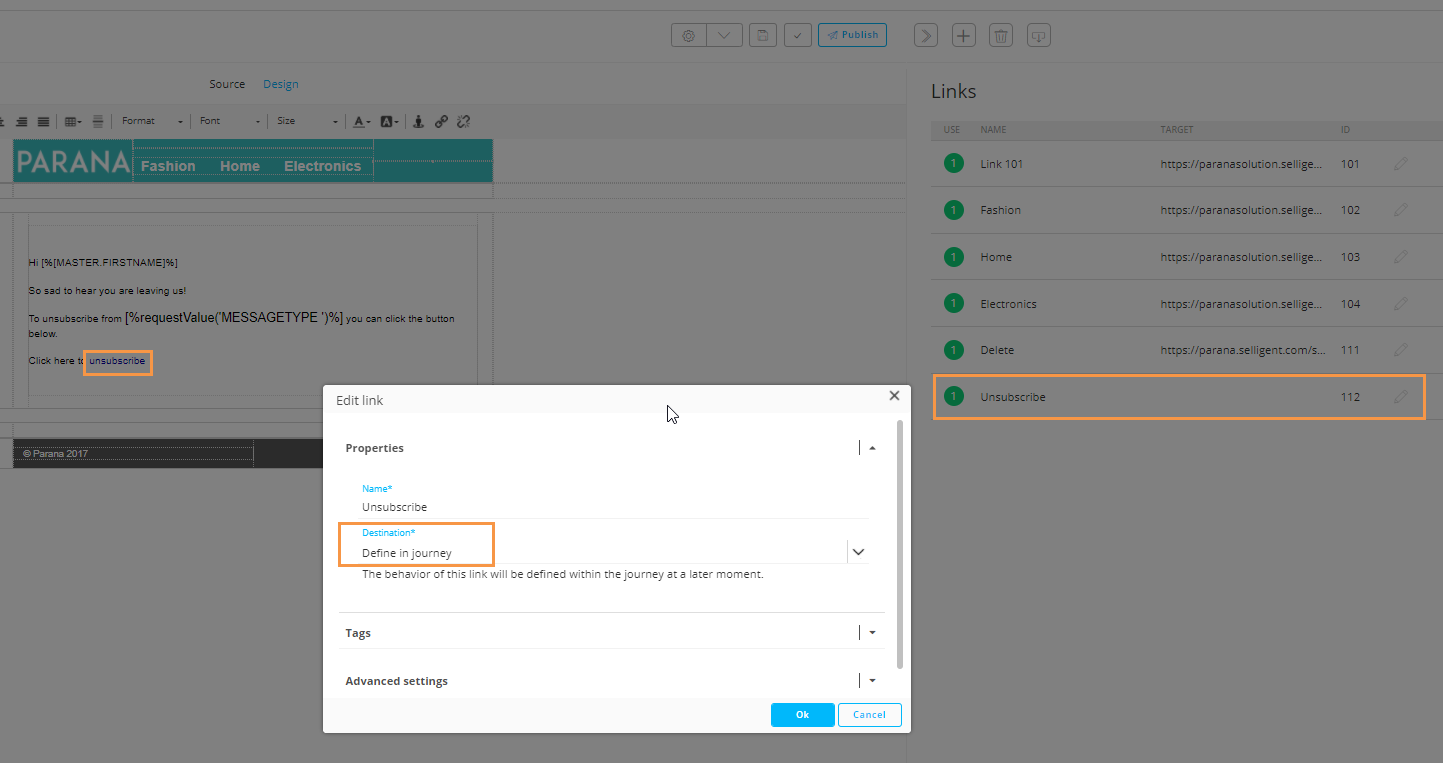Image resolution: width=1443 pixels, height=763 pixels.
Task: Open the text color picker
Action: tap(361, 121)
